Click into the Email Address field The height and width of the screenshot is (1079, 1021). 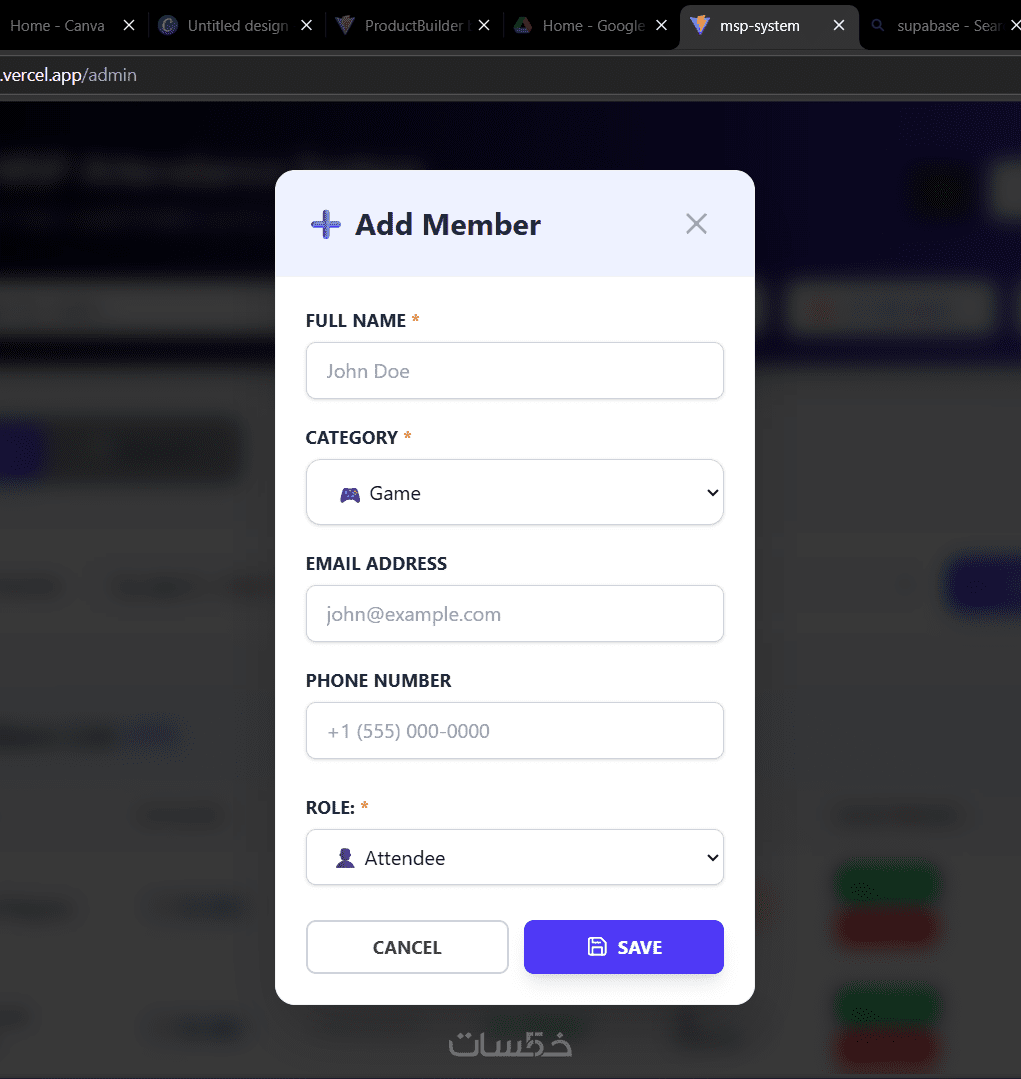pos(514,614)
